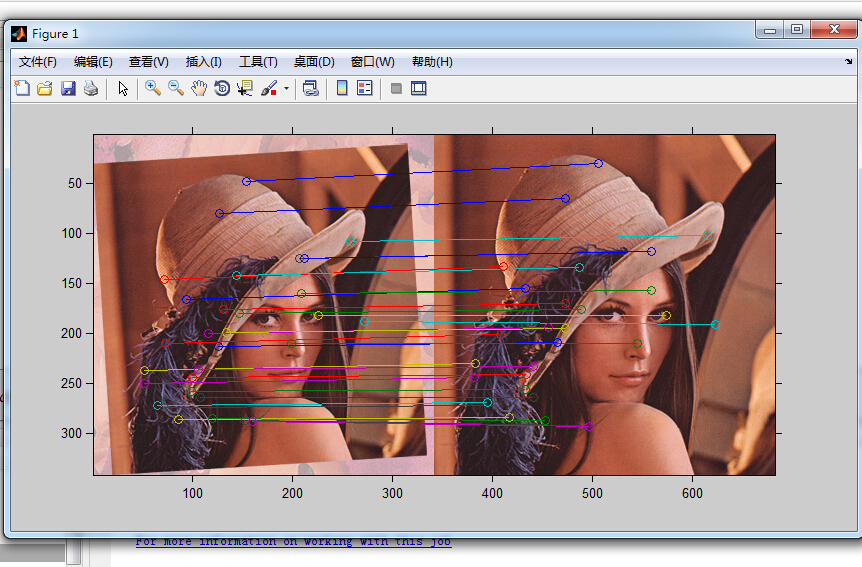Select the Data Cursor tool

click(245, 88)
